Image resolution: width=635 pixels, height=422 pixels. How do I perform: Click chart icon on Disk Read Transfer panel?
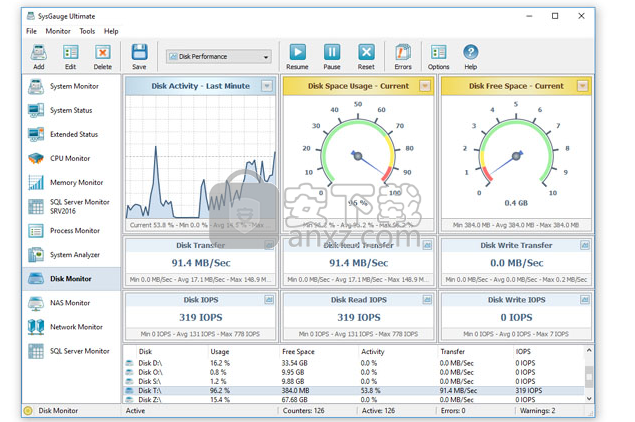[x=427, y=245]
